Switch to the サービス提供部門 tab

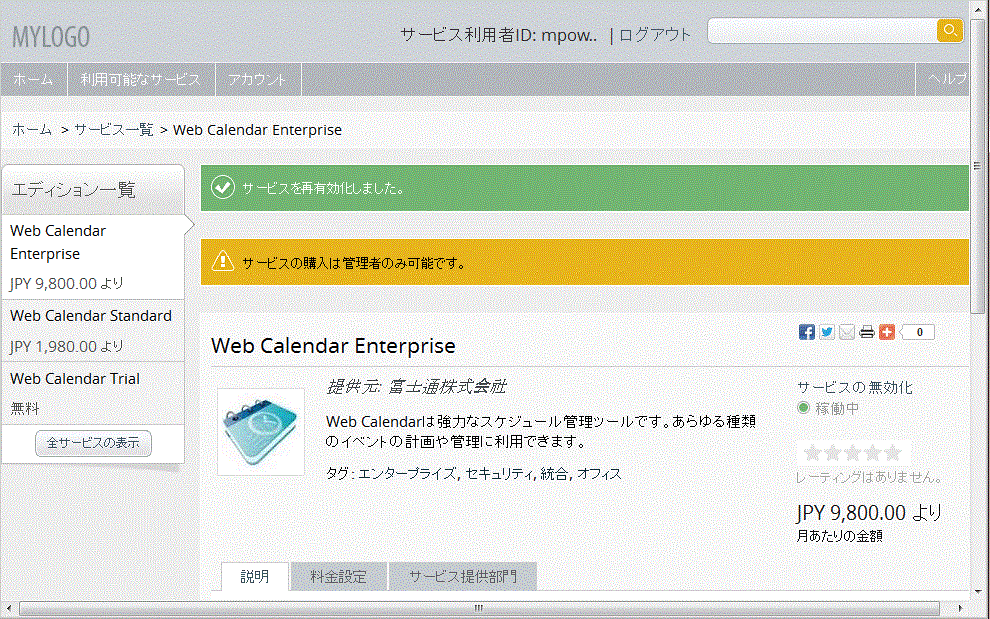click(x=463, y=576)
